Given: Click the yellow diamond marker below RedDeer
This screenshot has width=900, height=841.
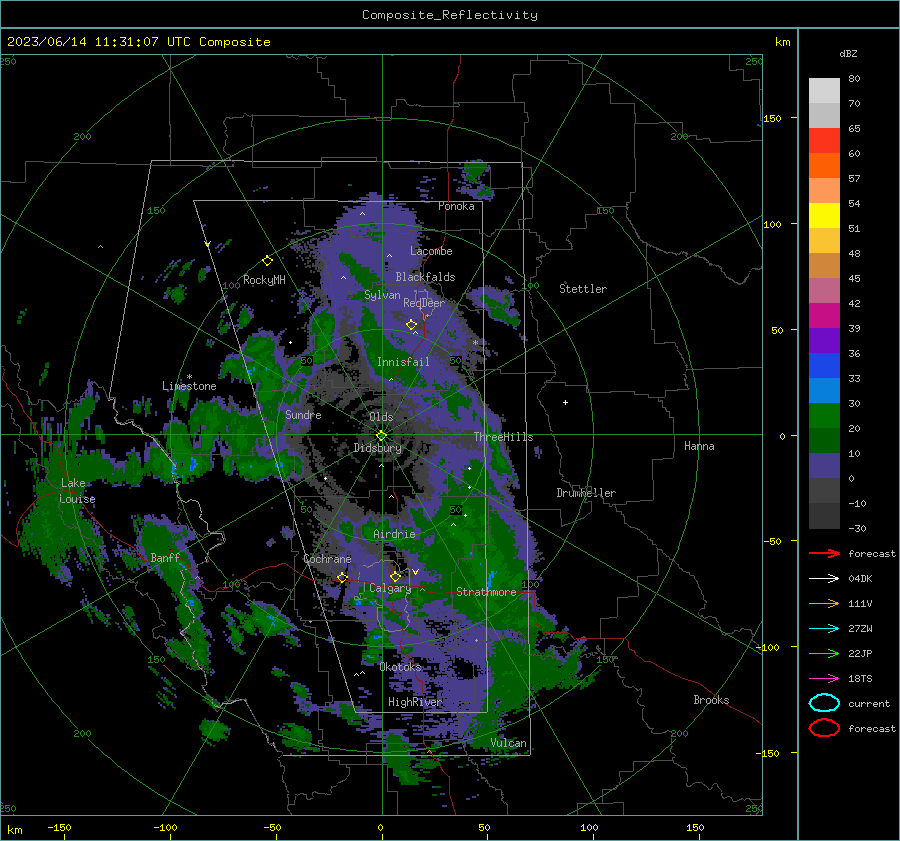Looking at the screenshot, I should pyautogui.click(x=411, y=325).
